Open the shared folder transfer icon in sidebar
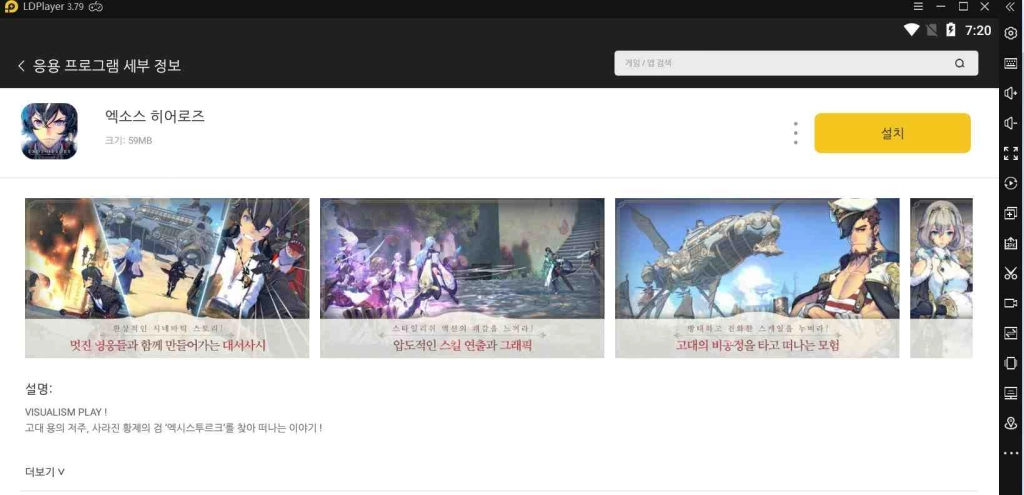This screenshot has width=1024, height=495. click(x=1010, y=333)
